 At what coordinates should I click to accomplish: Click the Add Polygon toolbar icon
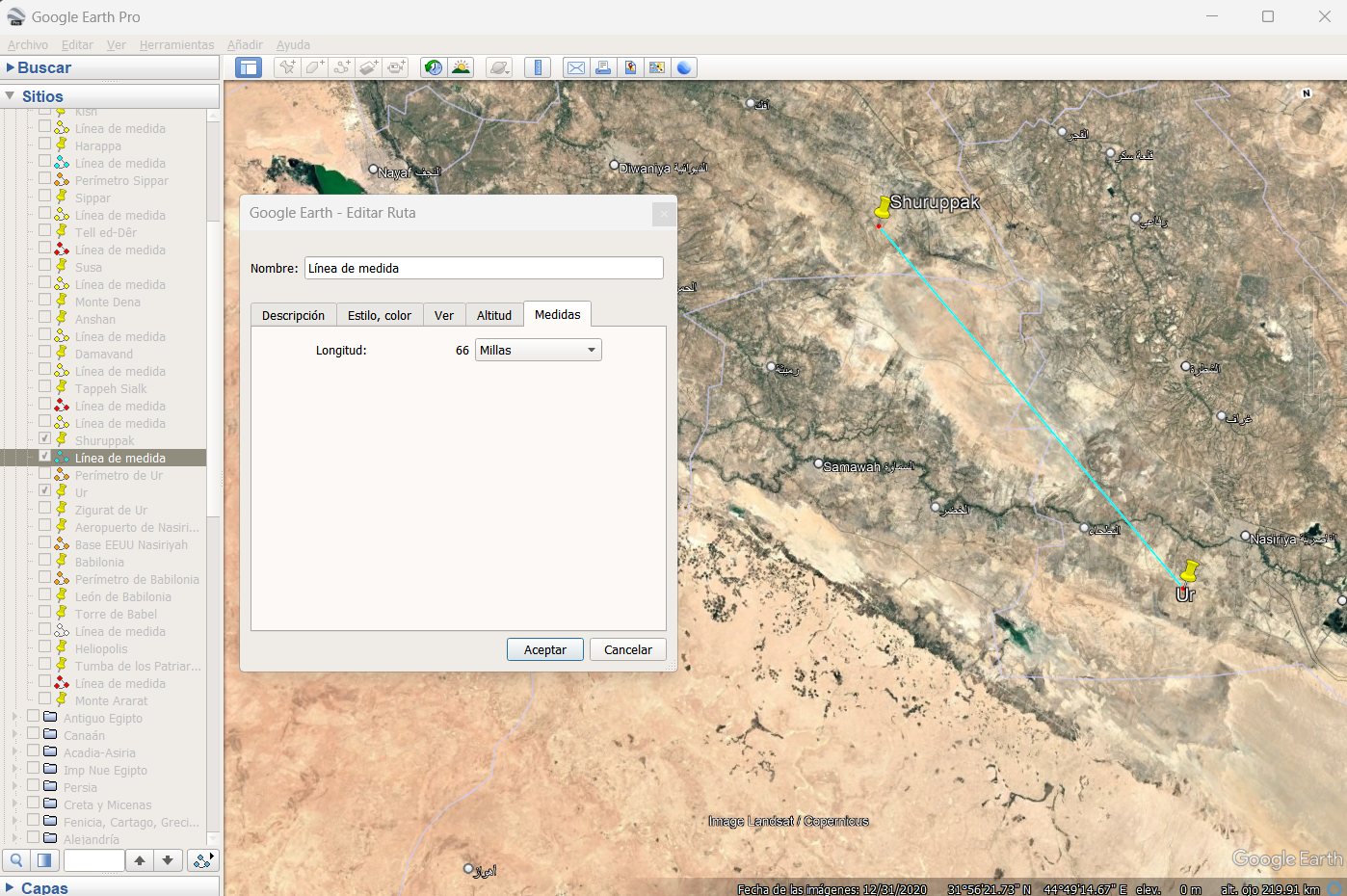point(314,67)
